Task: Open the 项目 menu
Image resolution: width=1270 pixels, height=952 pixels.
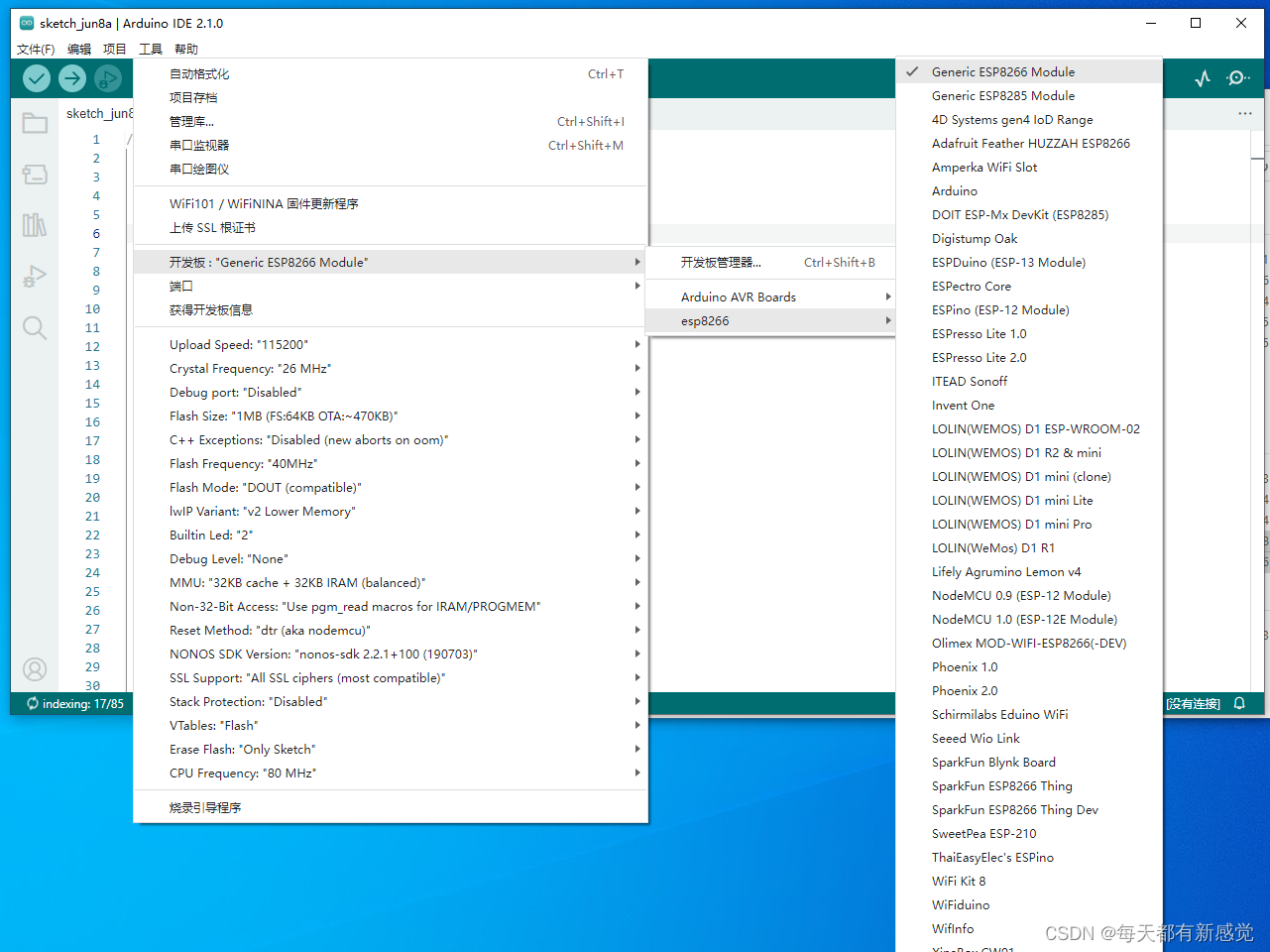Action: click(x=115, y=49)
